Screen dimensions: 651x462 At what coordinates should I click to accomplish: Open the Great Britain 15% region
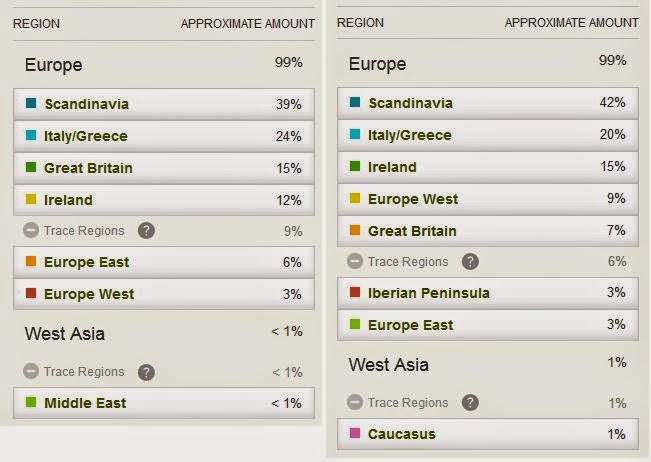165,168
